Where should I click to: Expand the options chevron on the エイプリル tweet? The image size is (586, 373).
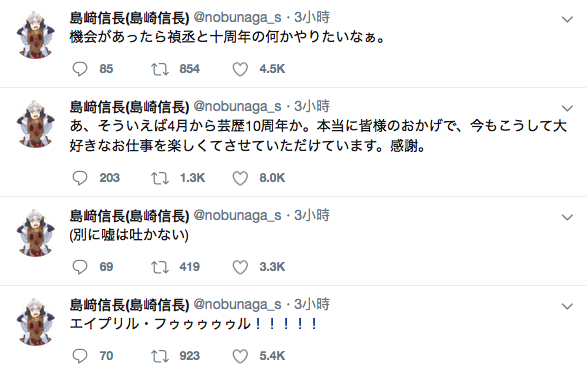pos(567,306)
